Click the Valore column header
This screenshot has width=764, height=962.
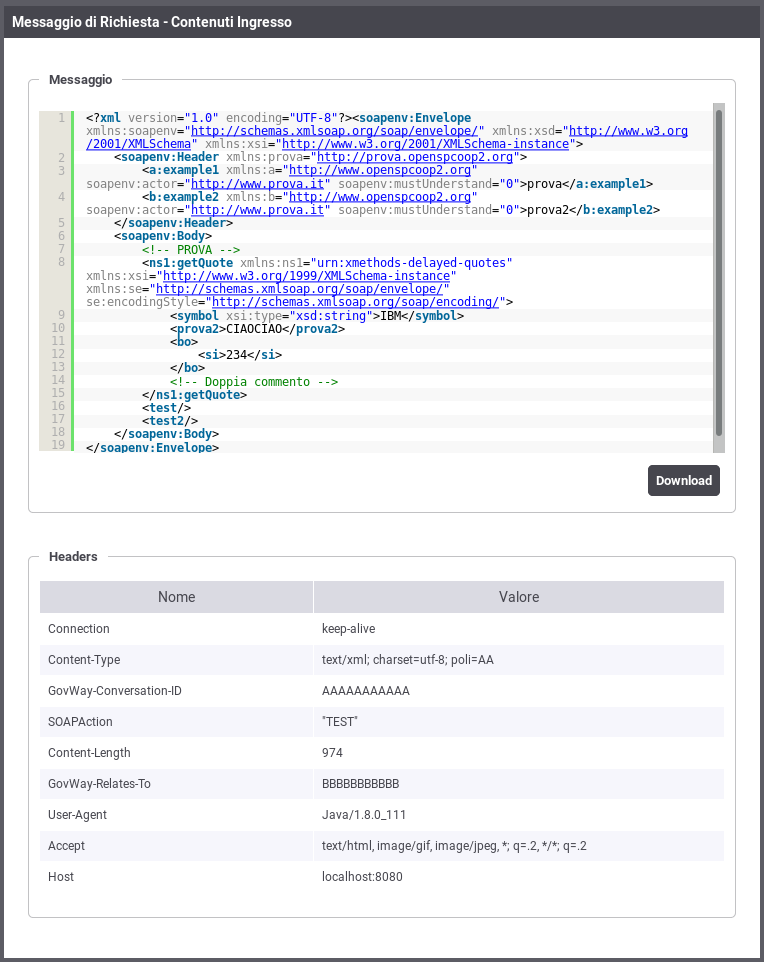[x=519, y=597]
